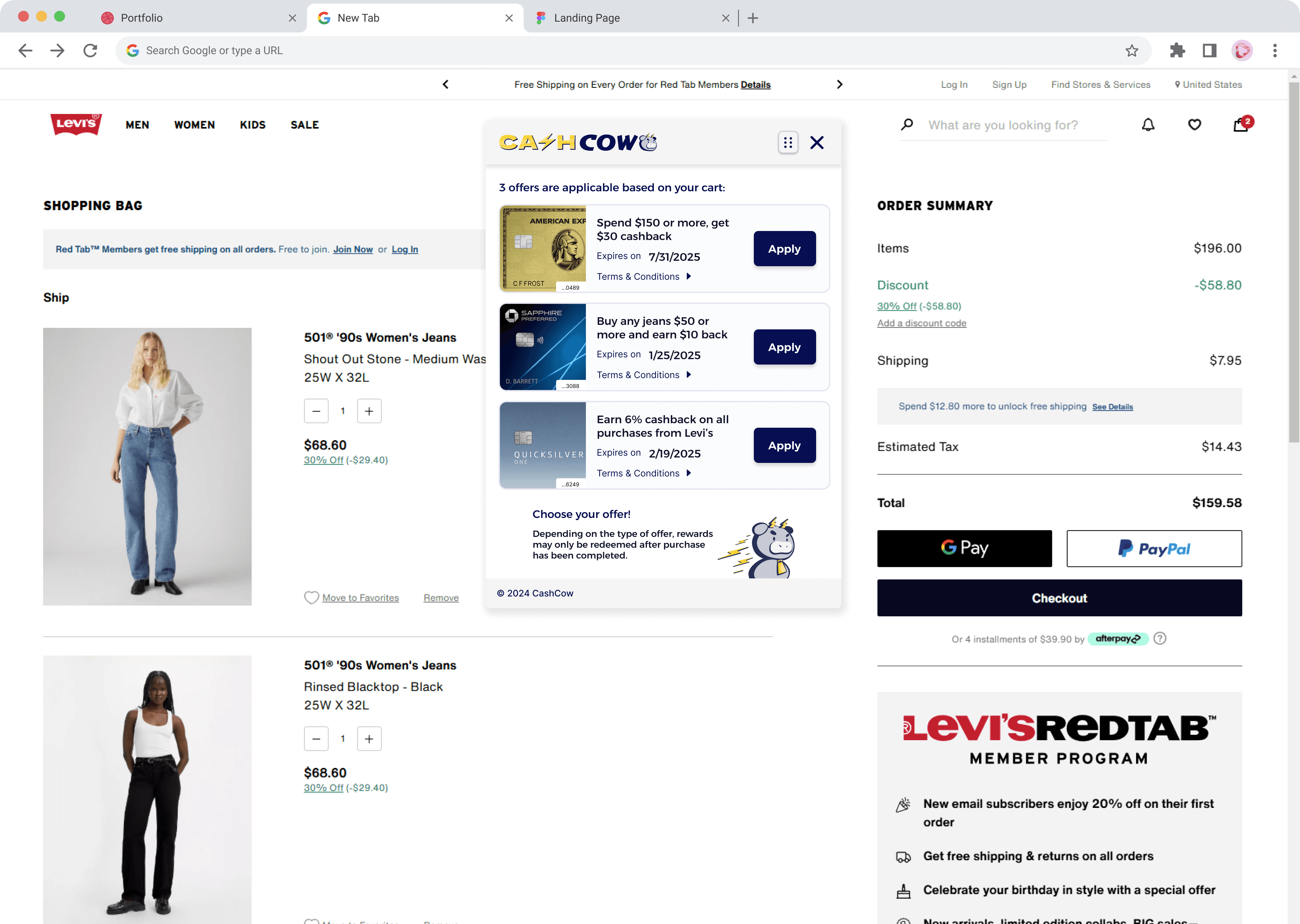Screen dimensions: 1300x924
Task: Decrease quantity of Shout Out Stone jeans
Action: [x=317, y=411]
